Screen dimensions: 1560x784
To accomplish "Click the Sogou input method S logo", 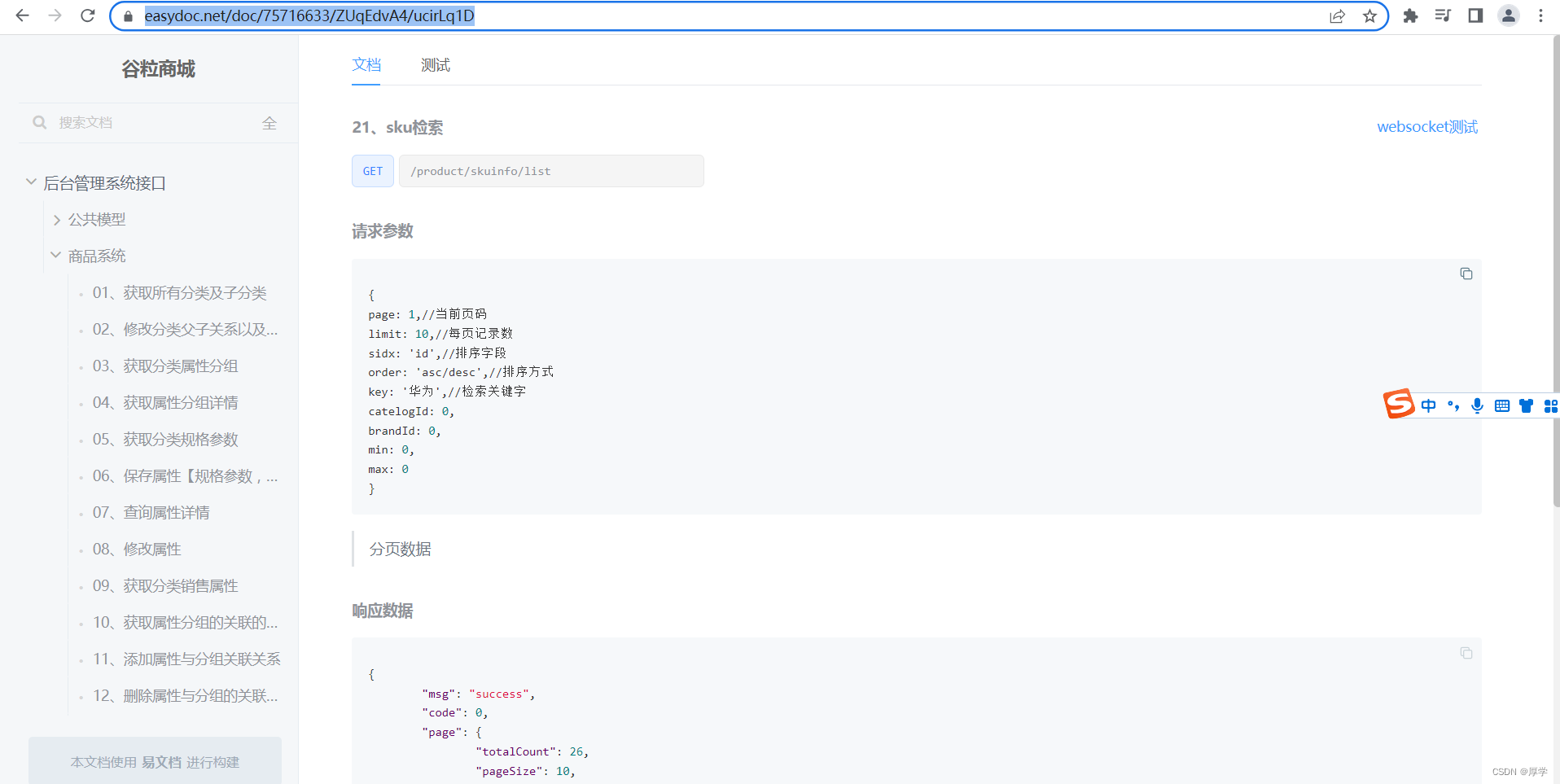I will click(x=1399, y=404).
